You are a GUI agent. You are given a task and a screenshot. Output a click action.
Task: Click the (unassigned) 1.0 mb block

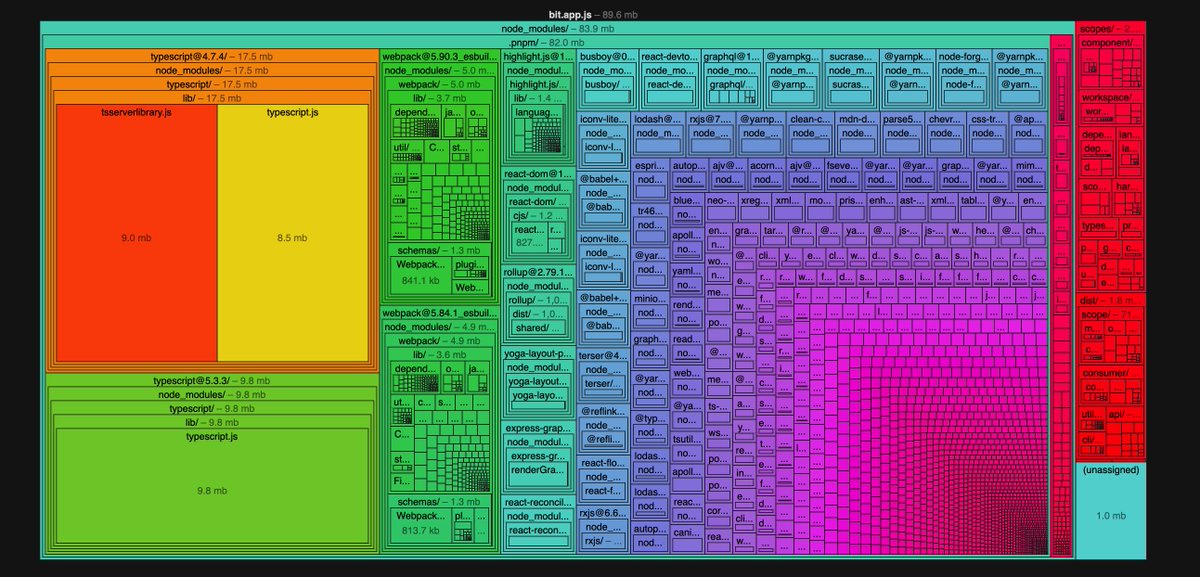click(1110, 511)
